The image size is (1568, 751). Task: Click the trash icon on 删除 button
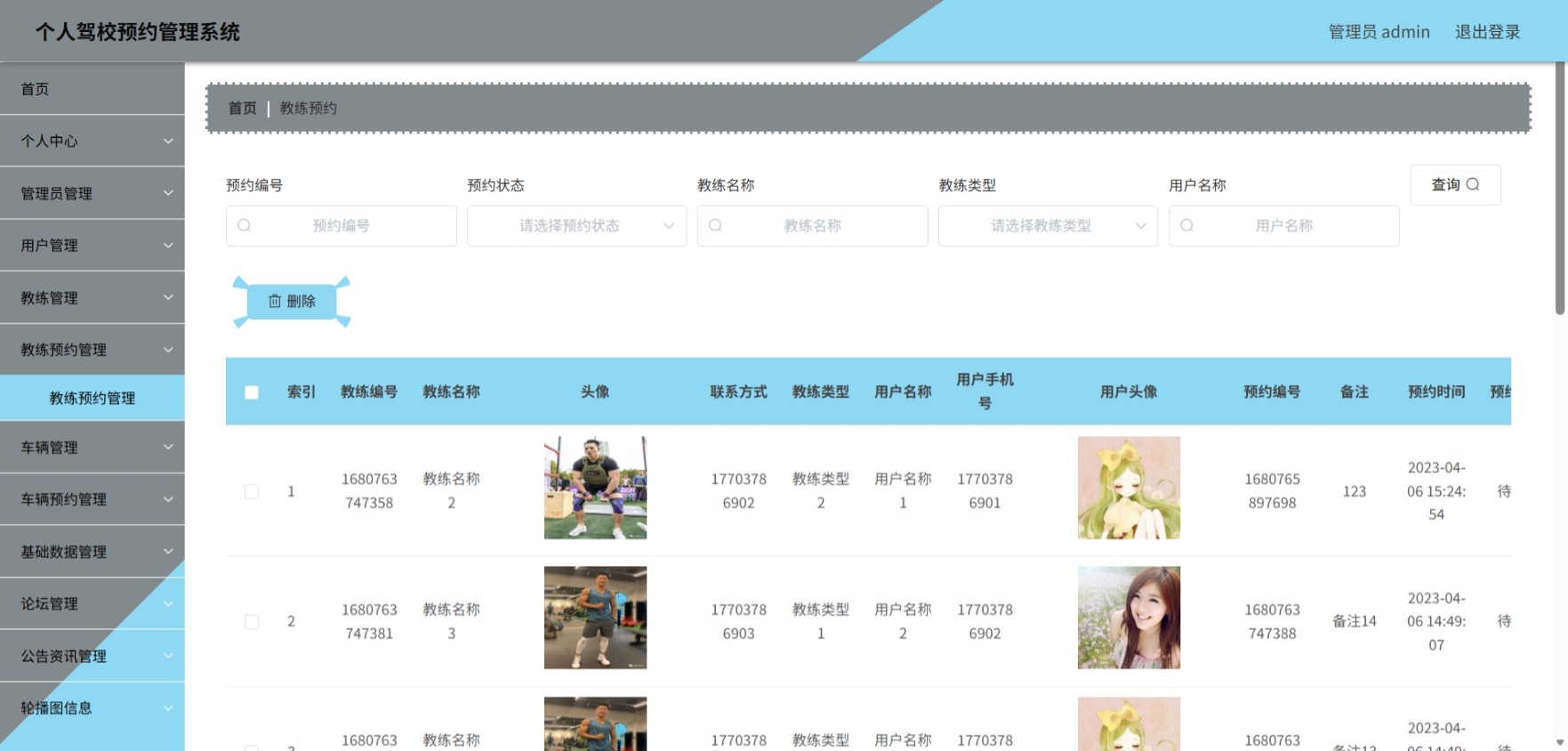pos(275,302)
